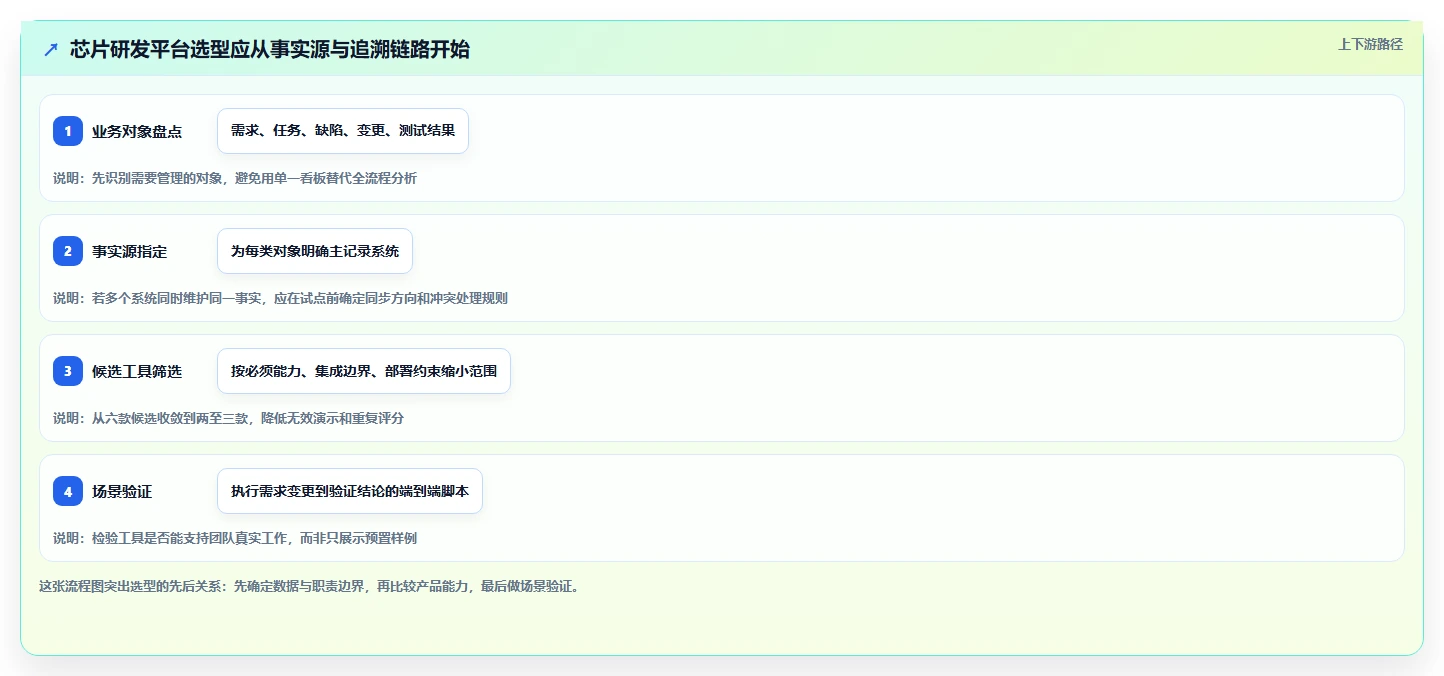Click step number 2 badge
Image resolution: width=1444 pixels, height=676 pixels.
pos(68,251)
